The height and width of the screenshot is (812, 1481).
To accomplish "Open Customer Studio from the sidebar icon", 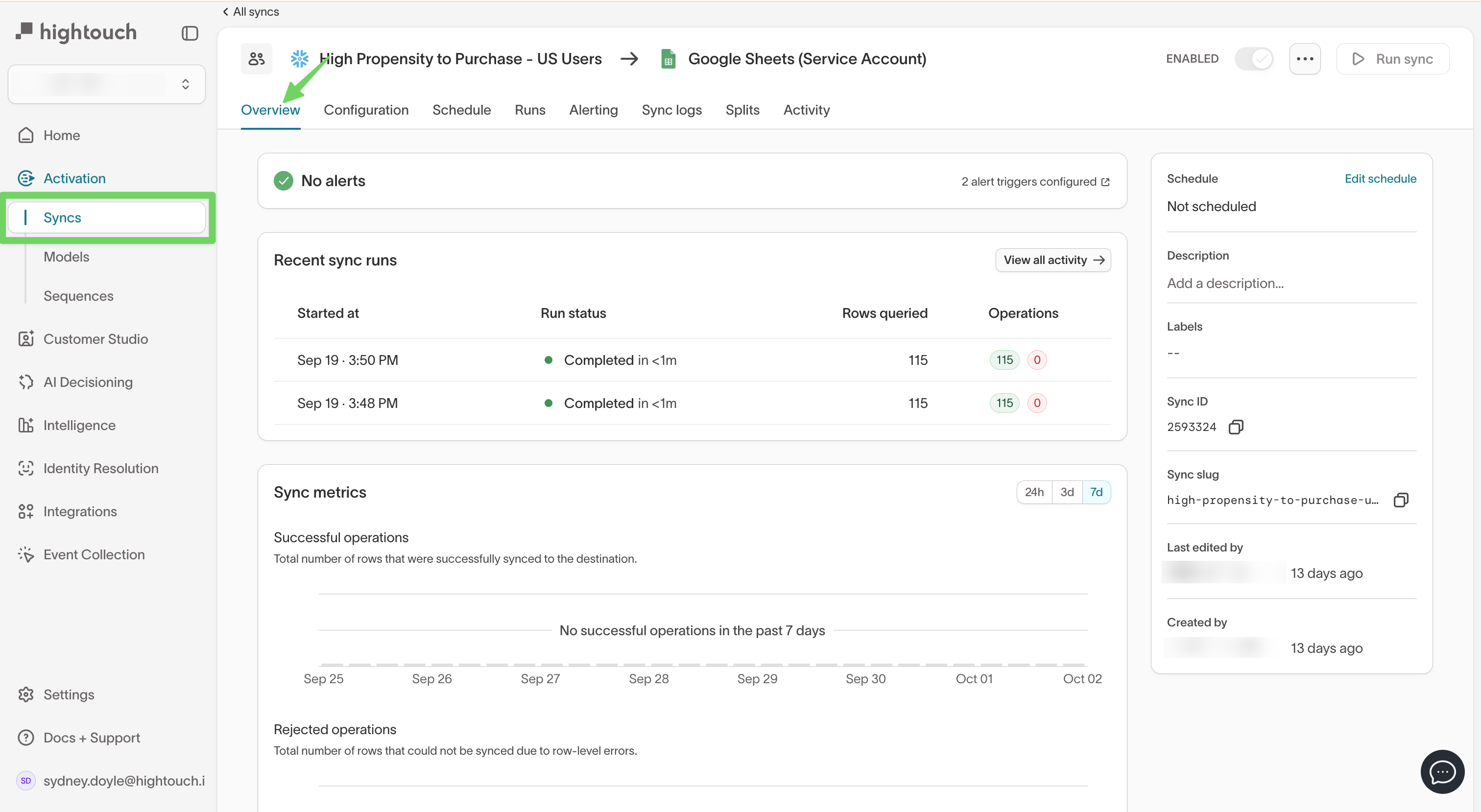I will [26, 339].
